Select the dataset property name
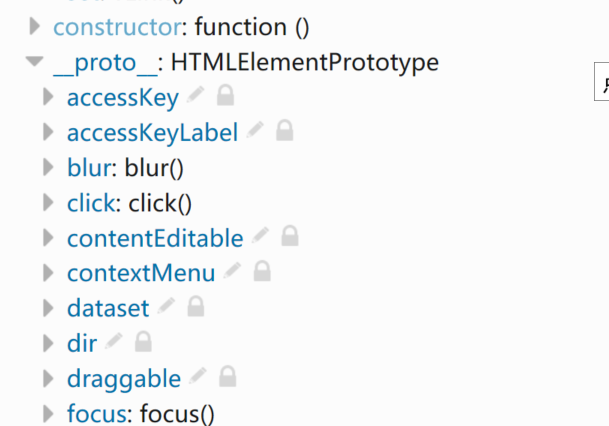The image size is (609, 426). 108,308
